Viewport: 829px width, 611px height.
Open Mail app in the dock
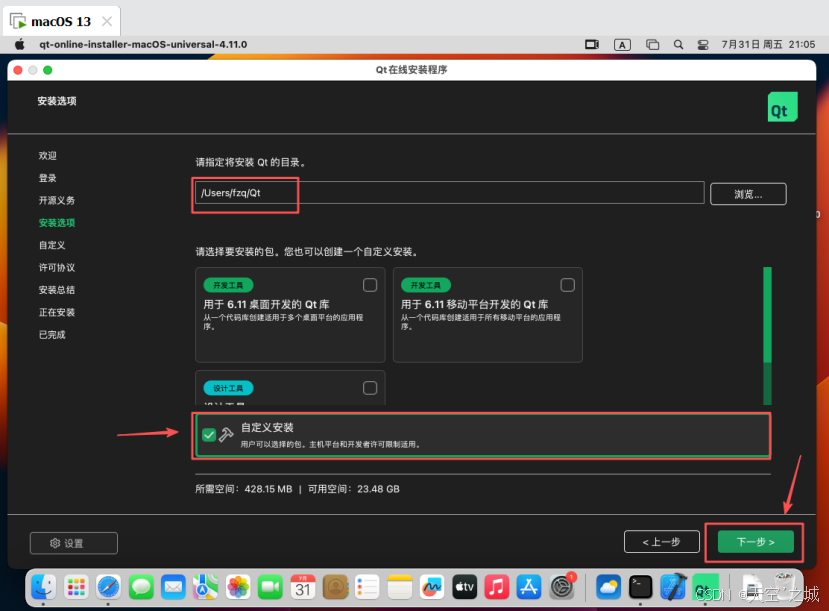[173, 587]
